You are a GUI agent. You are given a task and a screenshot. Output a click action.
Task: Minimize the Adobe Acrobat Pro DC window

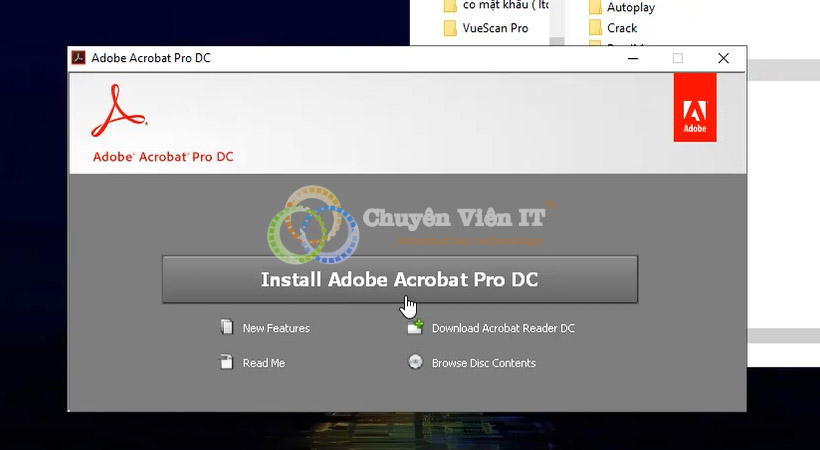(633, 58)
